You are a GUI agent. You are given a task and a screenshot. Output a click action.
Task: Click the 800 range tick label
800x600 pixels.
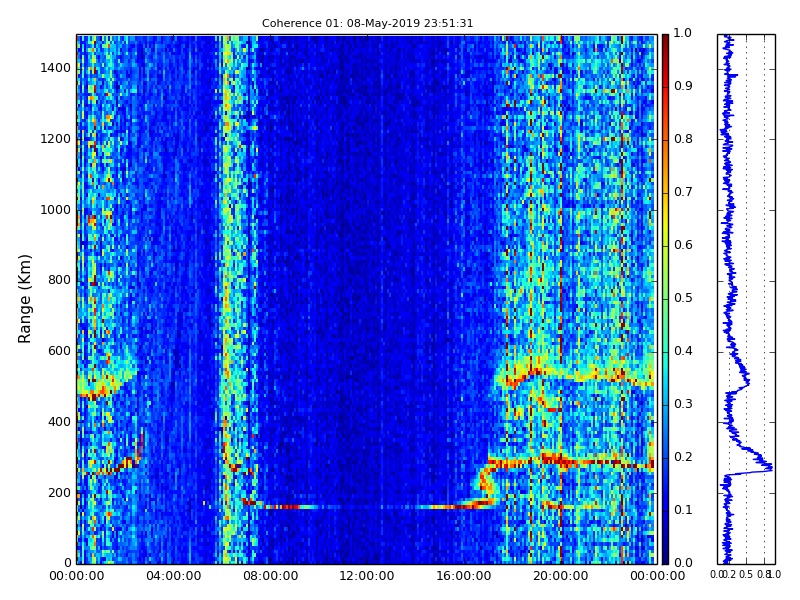[59, 280]
